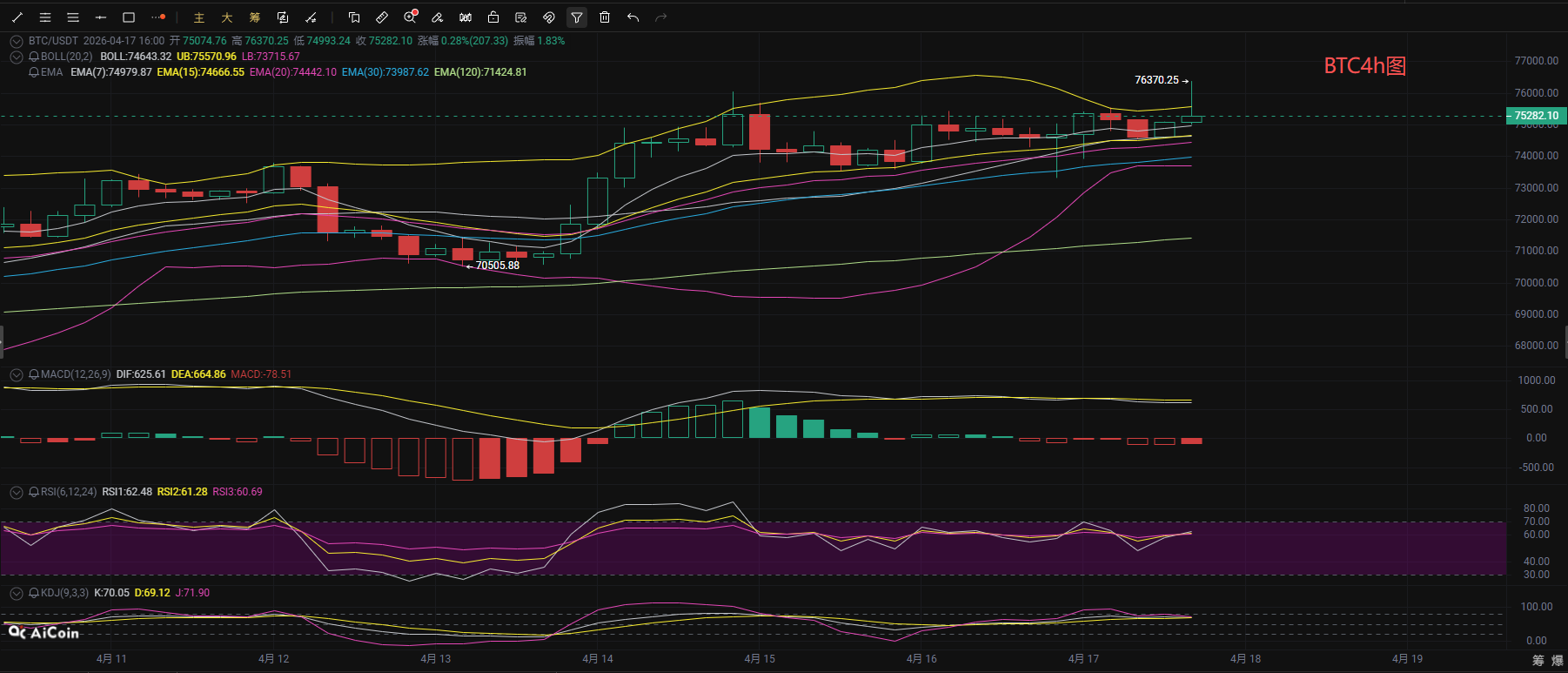Open the magnifier zoom tool
This screenshot has width=1568, height=673.
pos(410,17)
